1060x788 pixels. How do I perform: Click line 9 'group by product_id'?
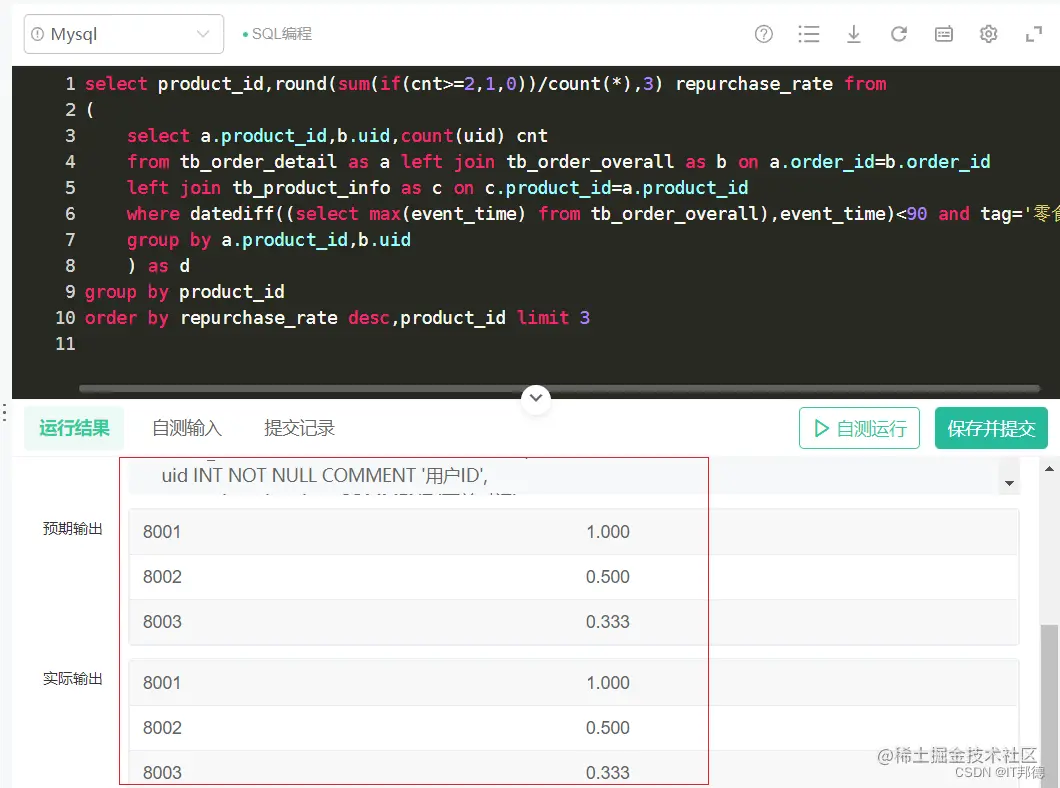[x=185, y=292]
